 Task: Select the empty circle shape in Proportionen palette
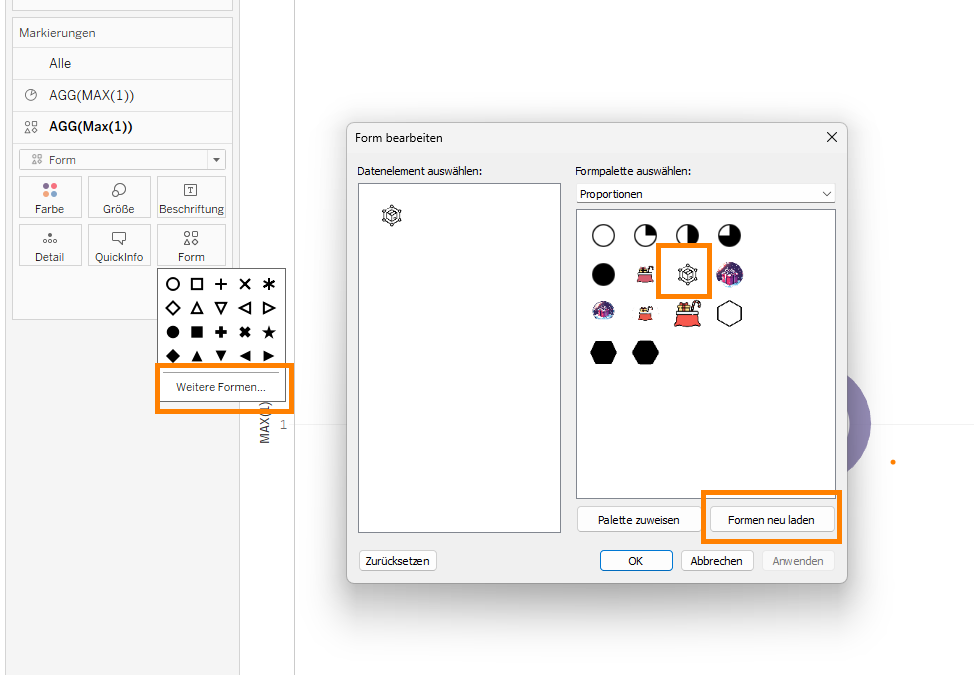pyautogui.click(x=603, y=235)
